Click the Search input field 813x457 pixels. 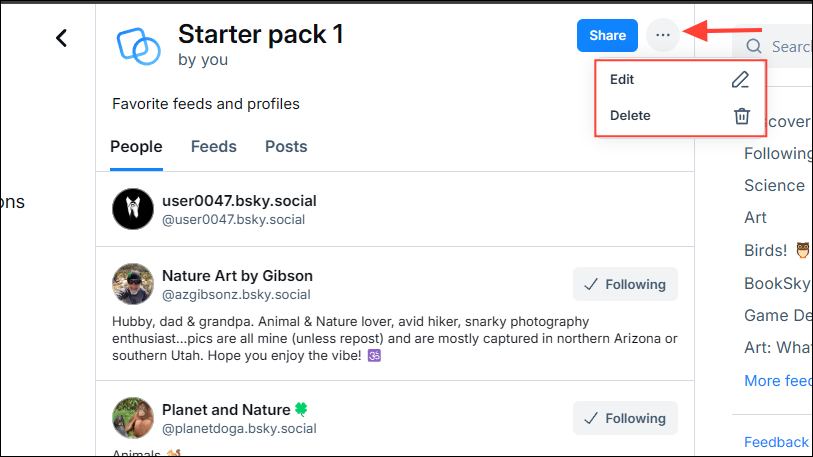coord(790,47)
